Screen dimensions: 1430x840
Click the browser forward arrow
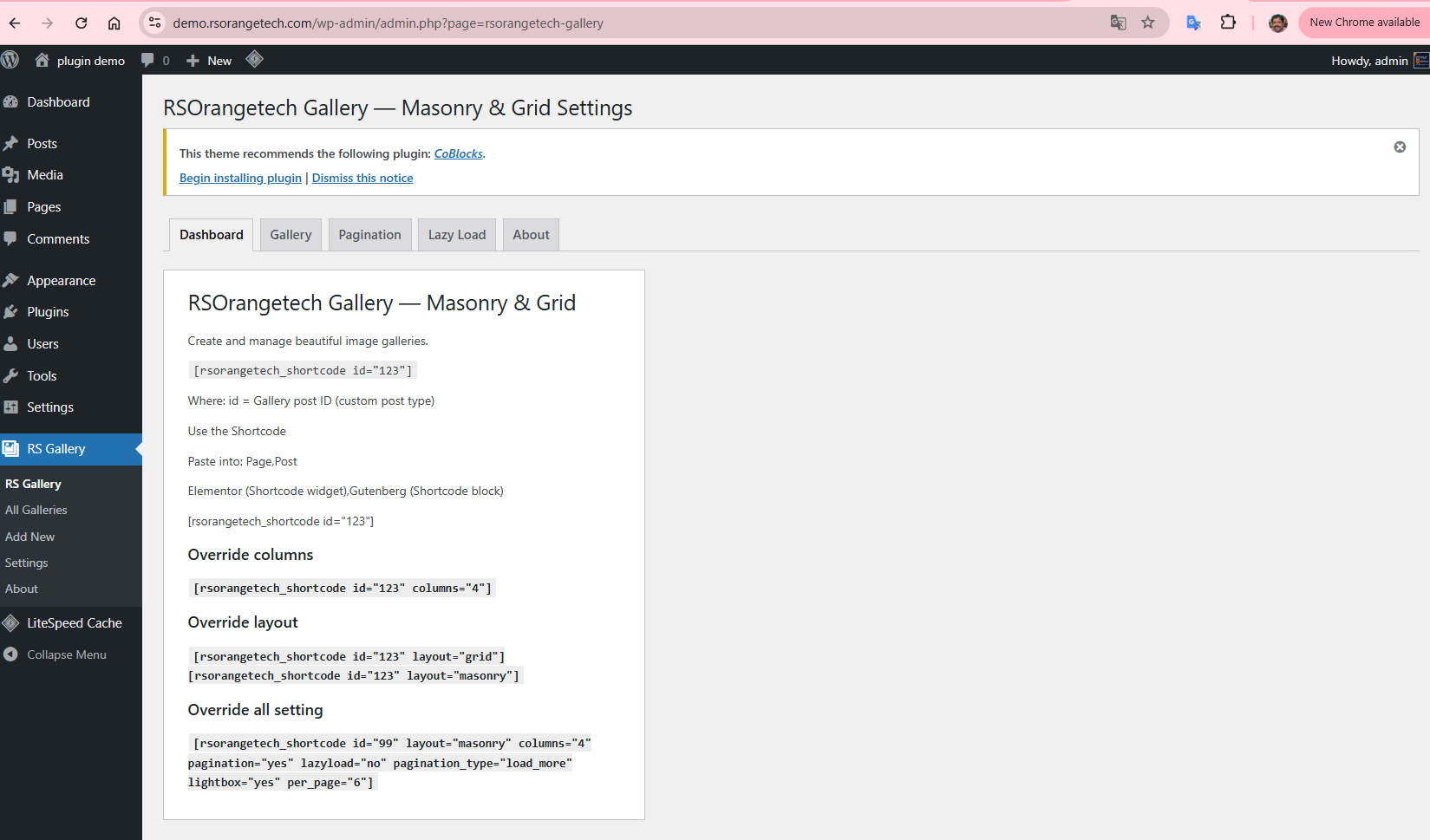[x=48, y=23]
